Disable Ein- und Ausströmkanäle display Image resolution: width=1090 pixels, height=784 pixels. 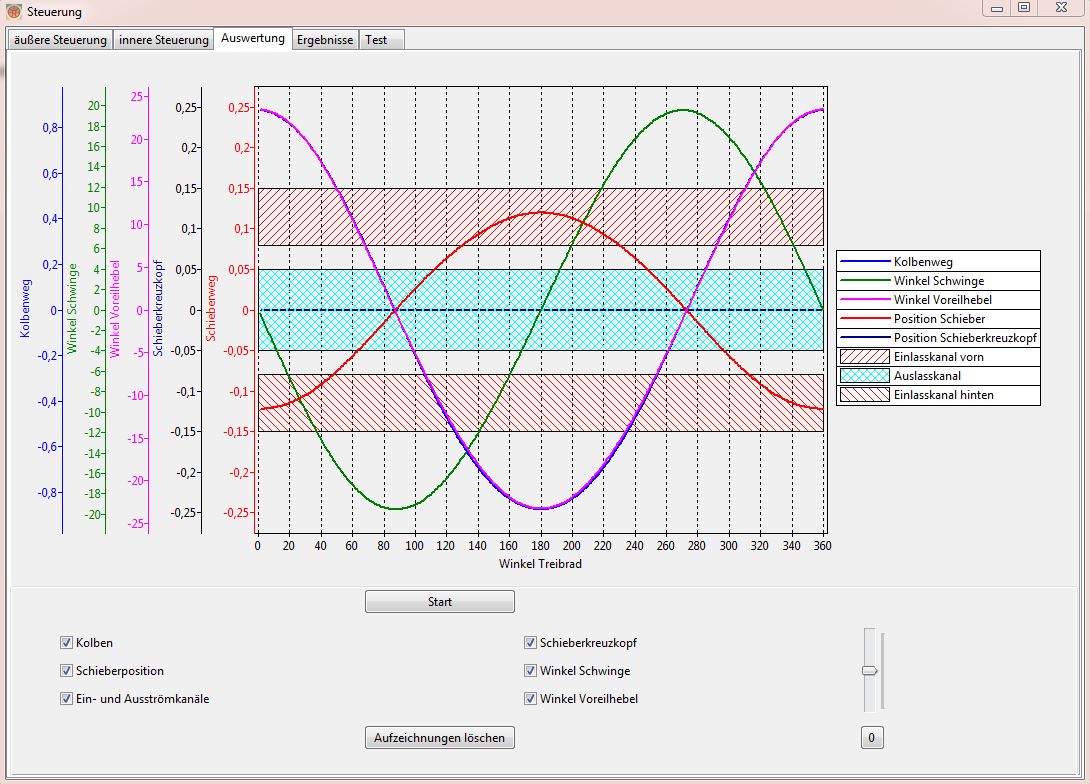pos(67,699)
